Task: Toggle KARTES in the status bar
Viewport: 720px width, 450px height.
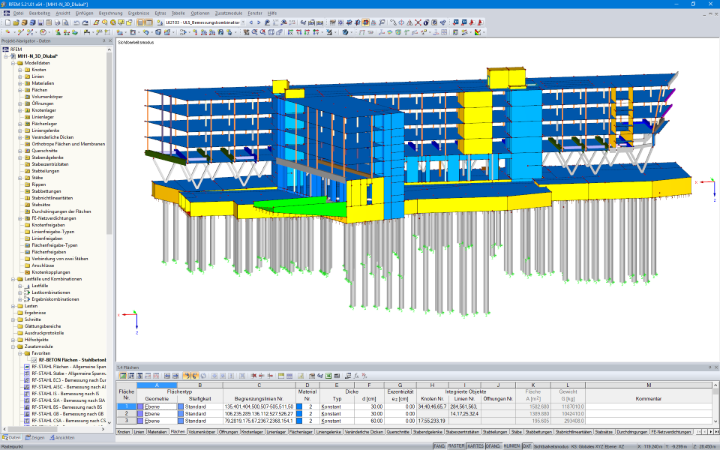Action: (475, 446)
